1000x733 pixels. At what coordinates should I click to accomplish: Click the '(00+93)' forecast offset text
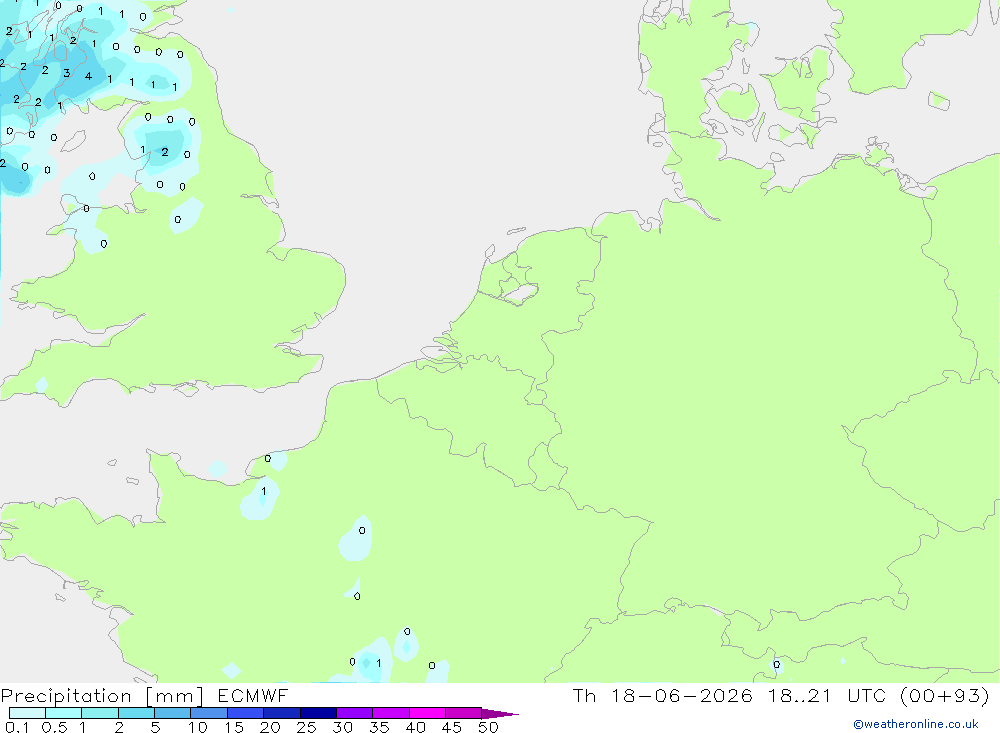click(945, 695)
